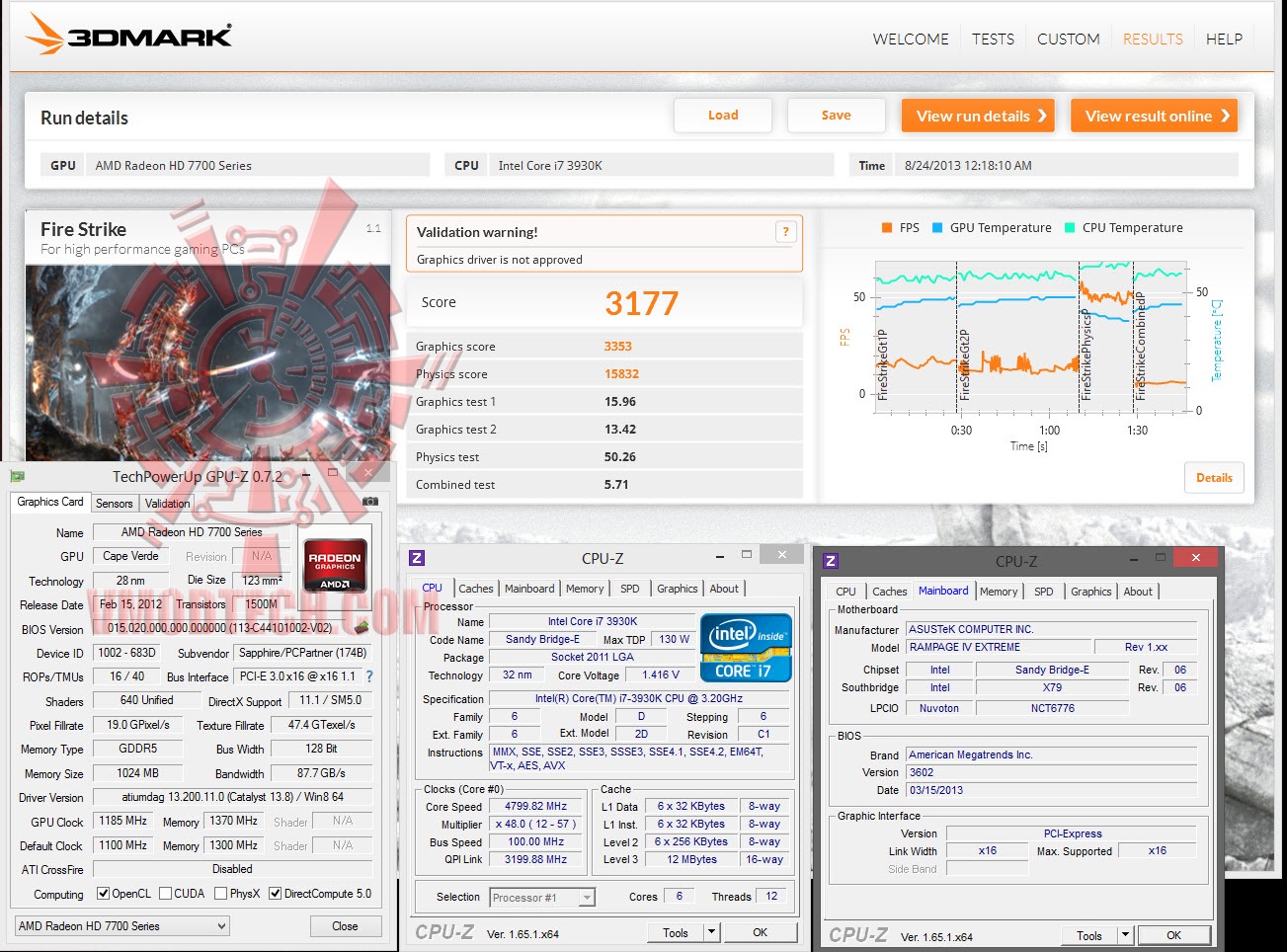Click the Physics score value 15832
This screenshot has height=952, width=1287.
[622, 374]
